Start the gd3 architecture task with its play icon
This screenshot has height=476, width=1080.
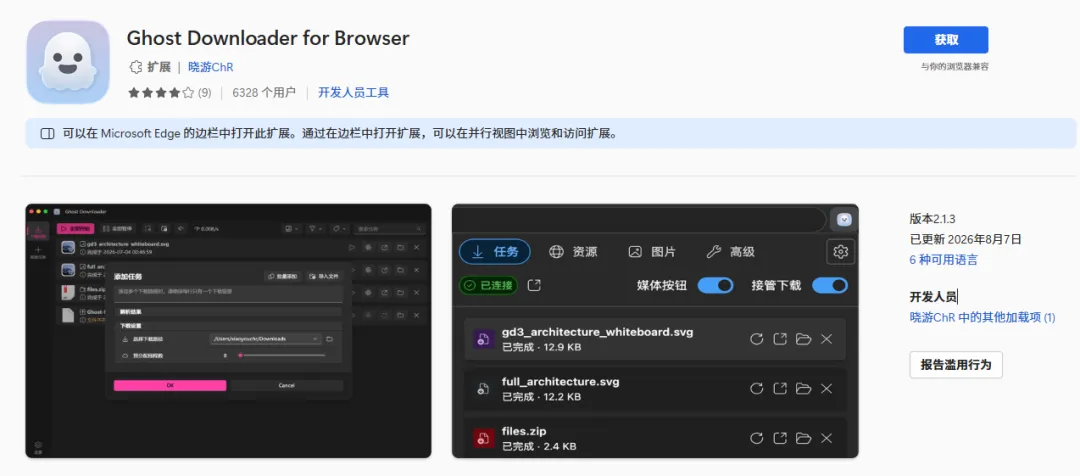point(351,247)
